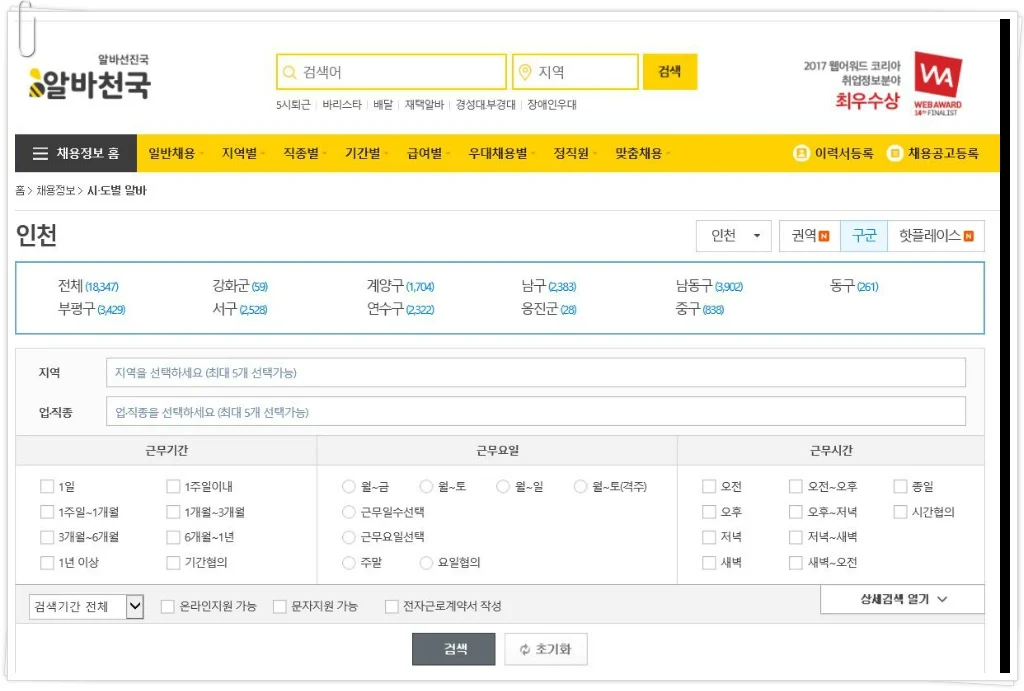The height and width of the screenshot is (691, 1024).
Task: Select the 월~금 radio button
Action: point(349,487)
